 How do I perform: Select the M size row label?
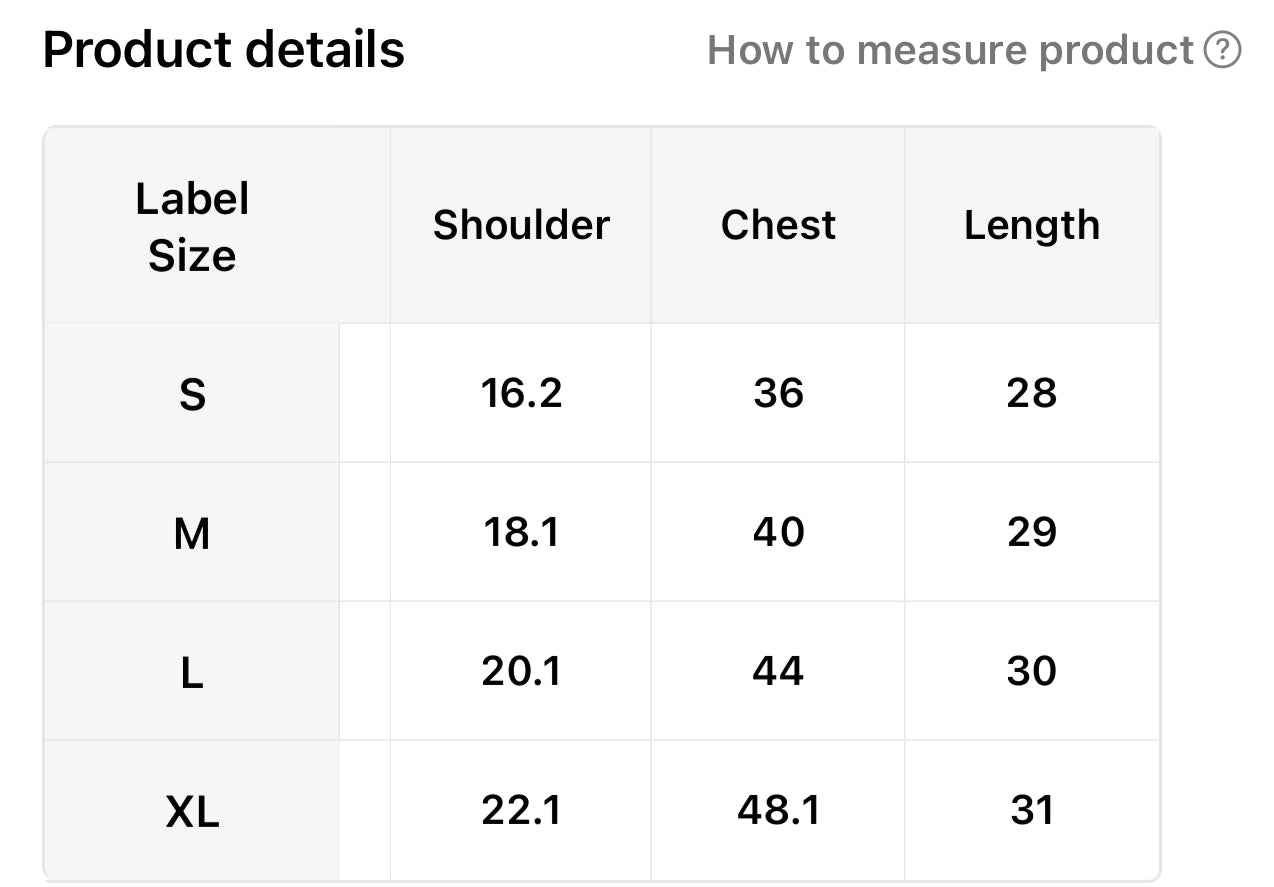tap(192, 534)
